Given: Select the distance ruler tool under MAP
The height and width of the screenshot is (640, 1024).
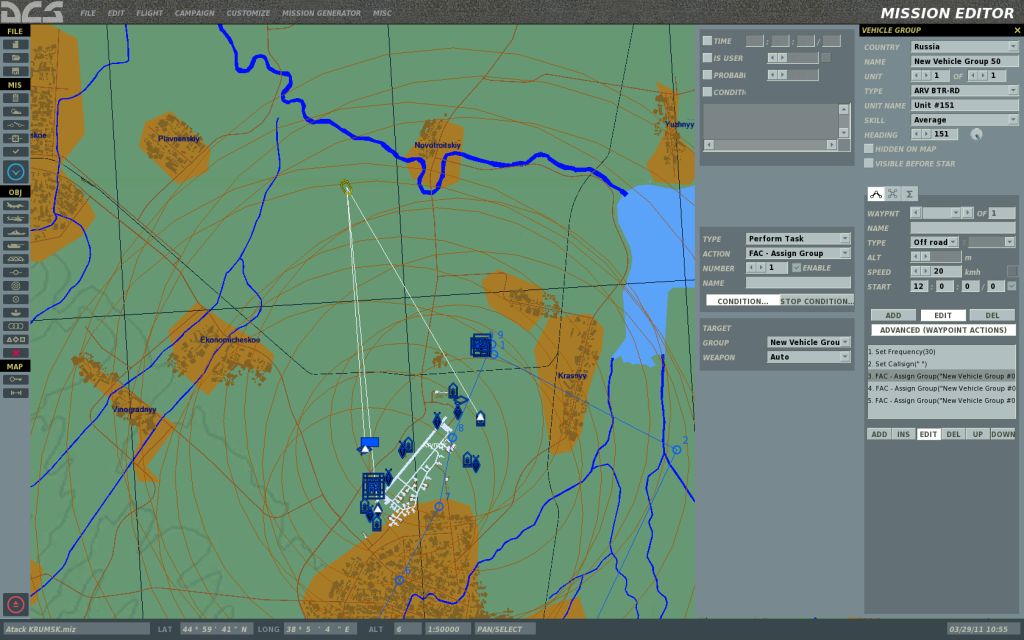Looking at the screenshot, I should coord(15,392).
